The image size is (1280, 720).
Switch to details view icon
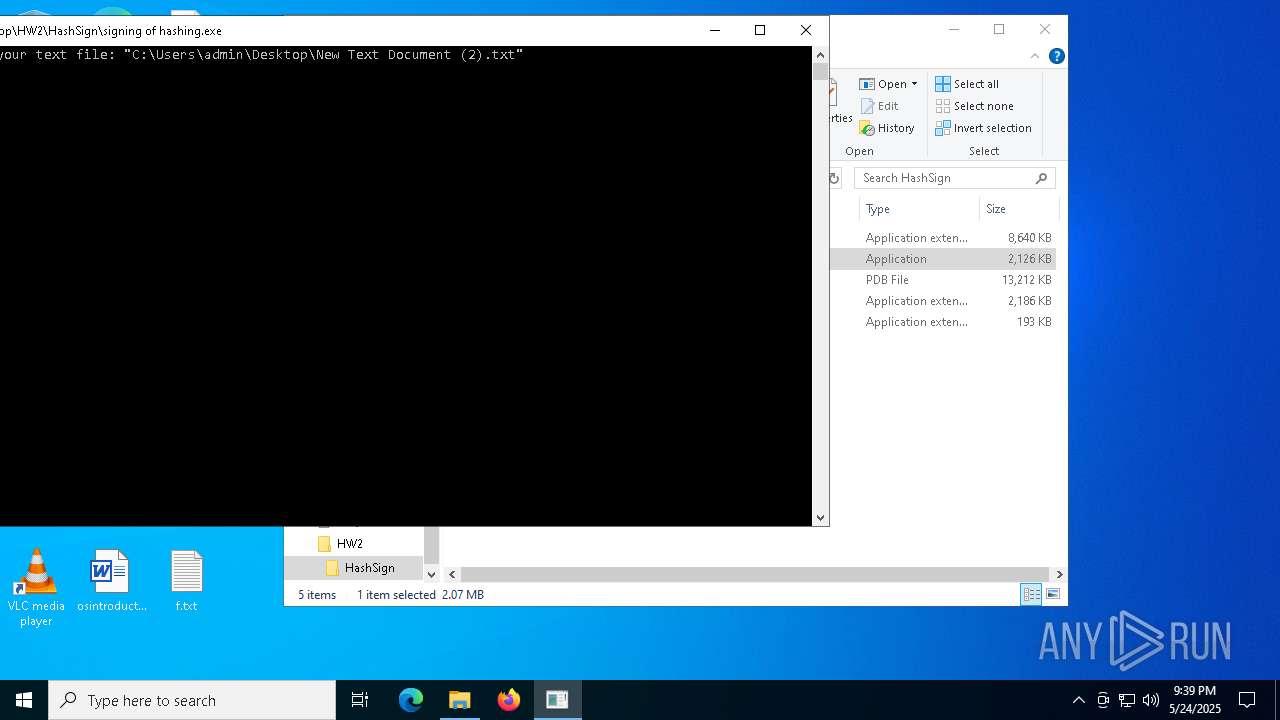coord(1031,594)
